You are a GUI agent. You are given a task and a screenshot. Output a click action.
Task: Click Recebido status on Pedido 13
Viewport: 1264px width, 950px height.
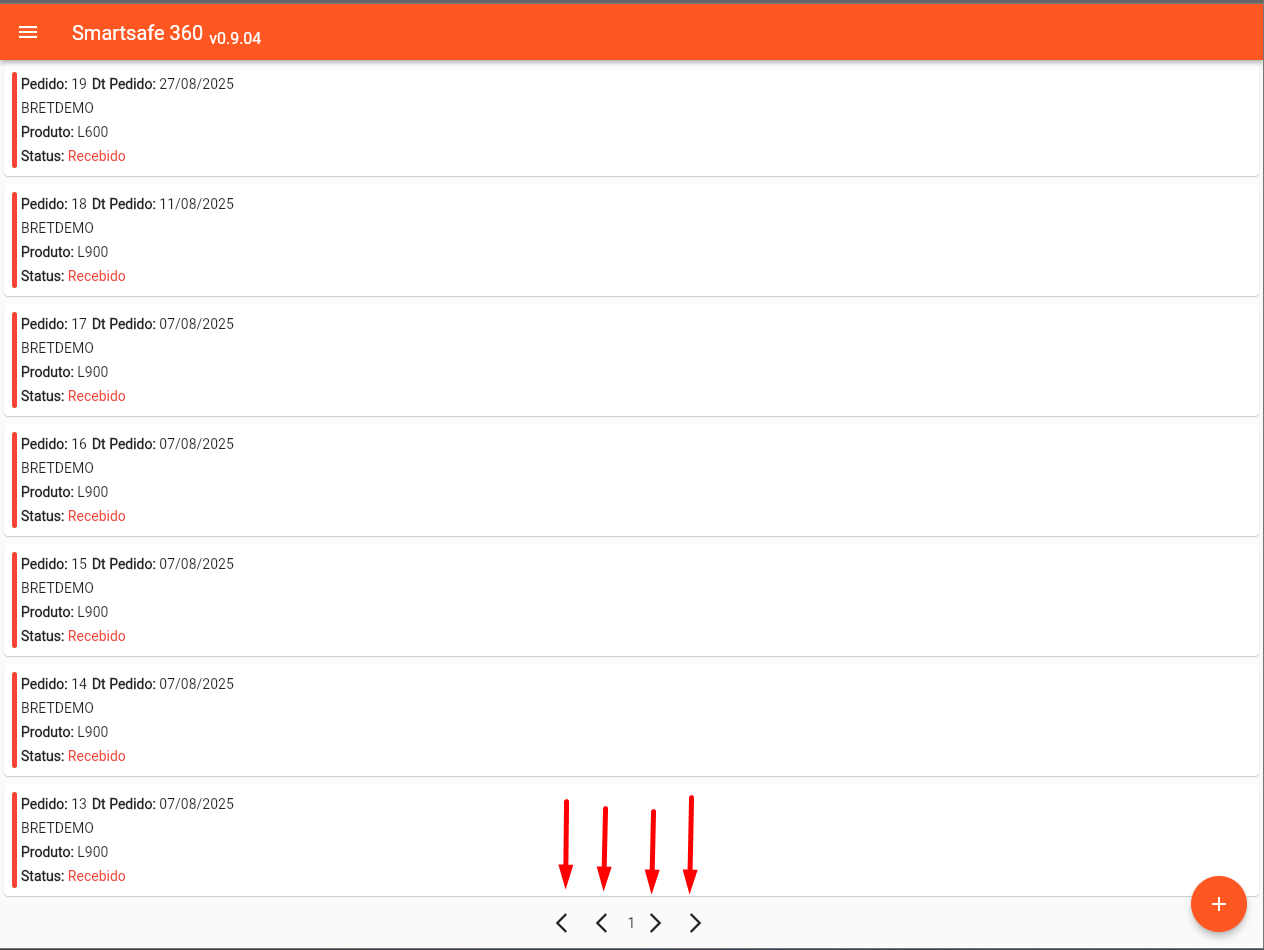[x=97, y=876]
